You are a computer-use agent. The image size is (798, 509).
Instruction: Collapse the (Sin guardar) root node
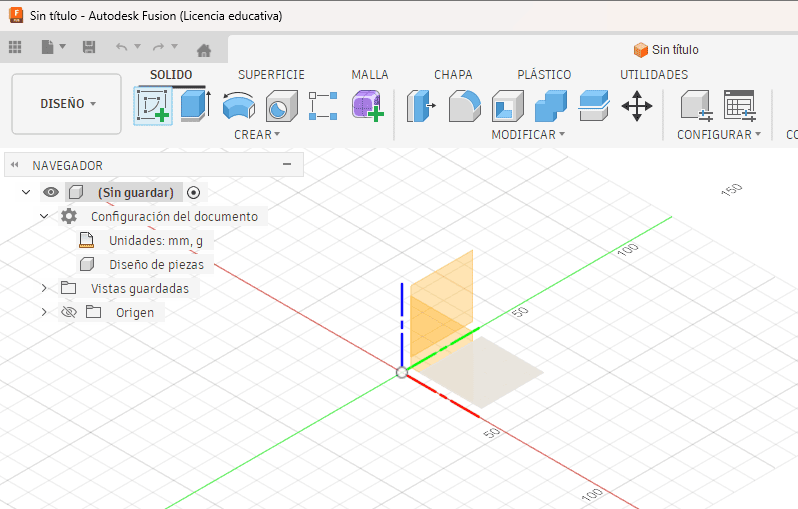tap(26, 192)
